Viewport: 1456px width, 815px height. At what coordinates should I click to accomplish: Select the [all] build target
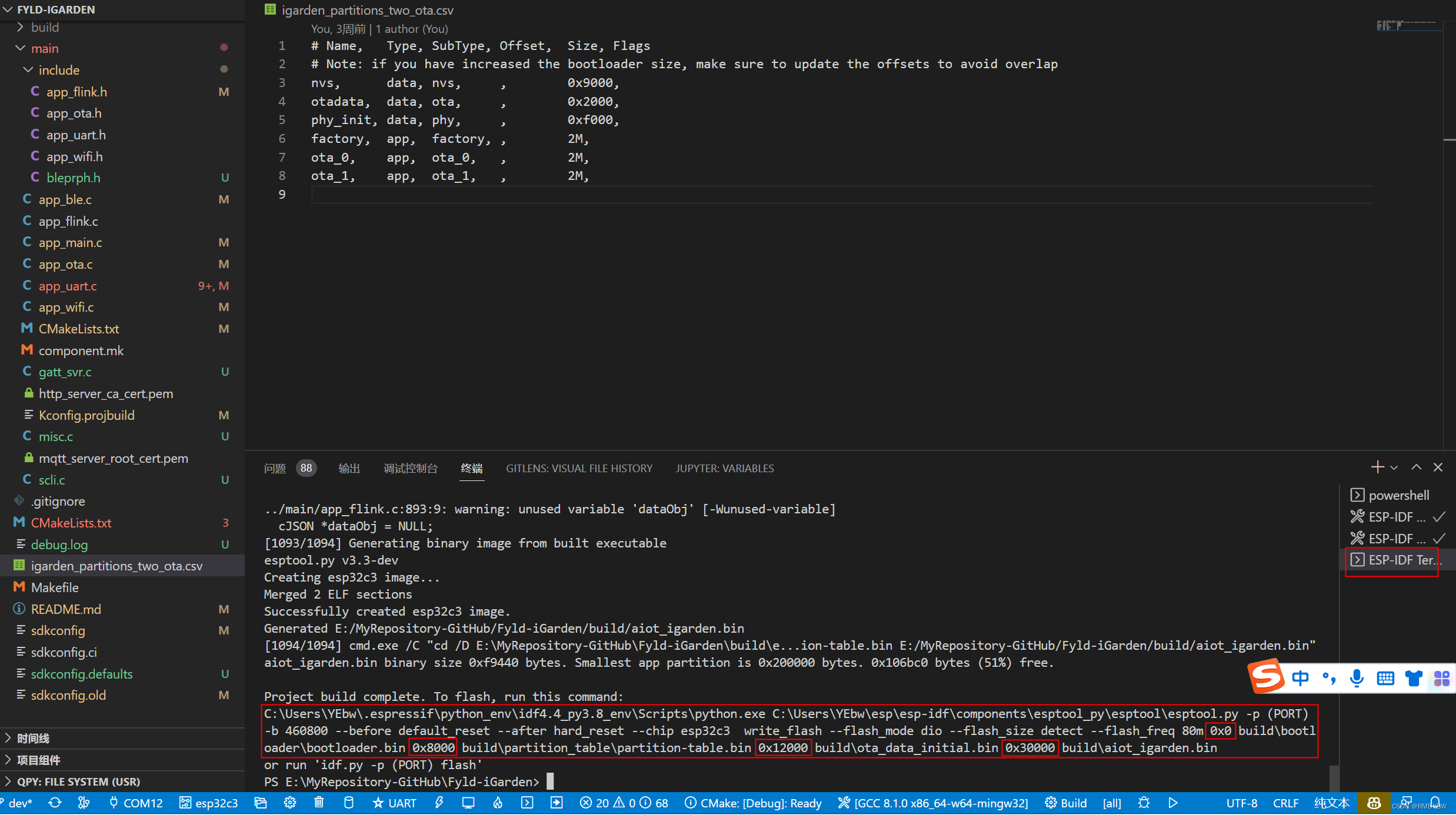pyautogui.click(x=1112, y=803)
